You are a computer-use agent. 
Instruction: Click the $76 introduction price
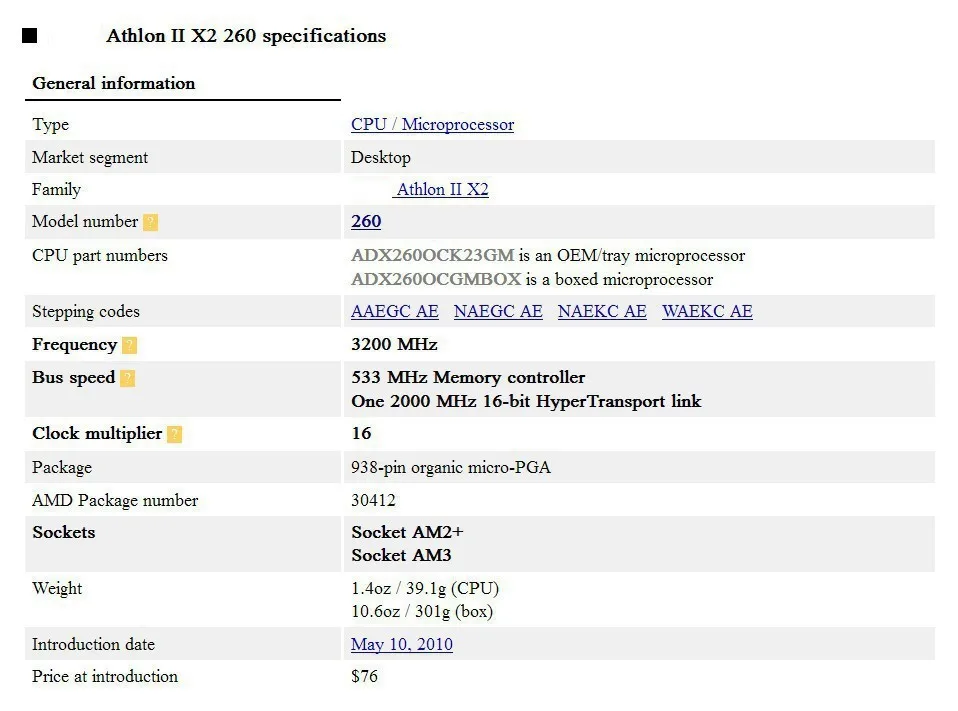coord(364,677)
